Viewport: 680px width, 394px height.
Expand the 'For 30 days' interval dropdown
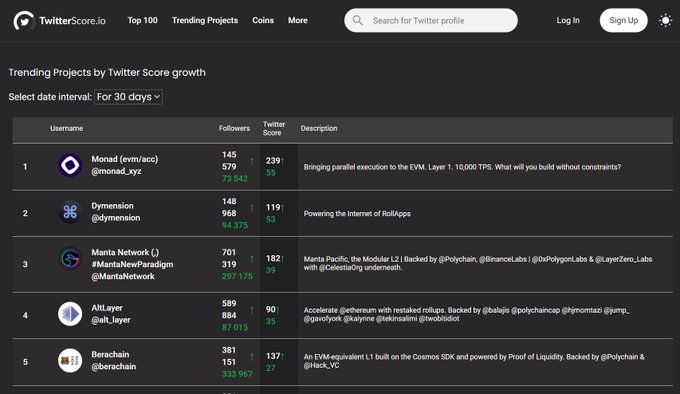point(128,97)
